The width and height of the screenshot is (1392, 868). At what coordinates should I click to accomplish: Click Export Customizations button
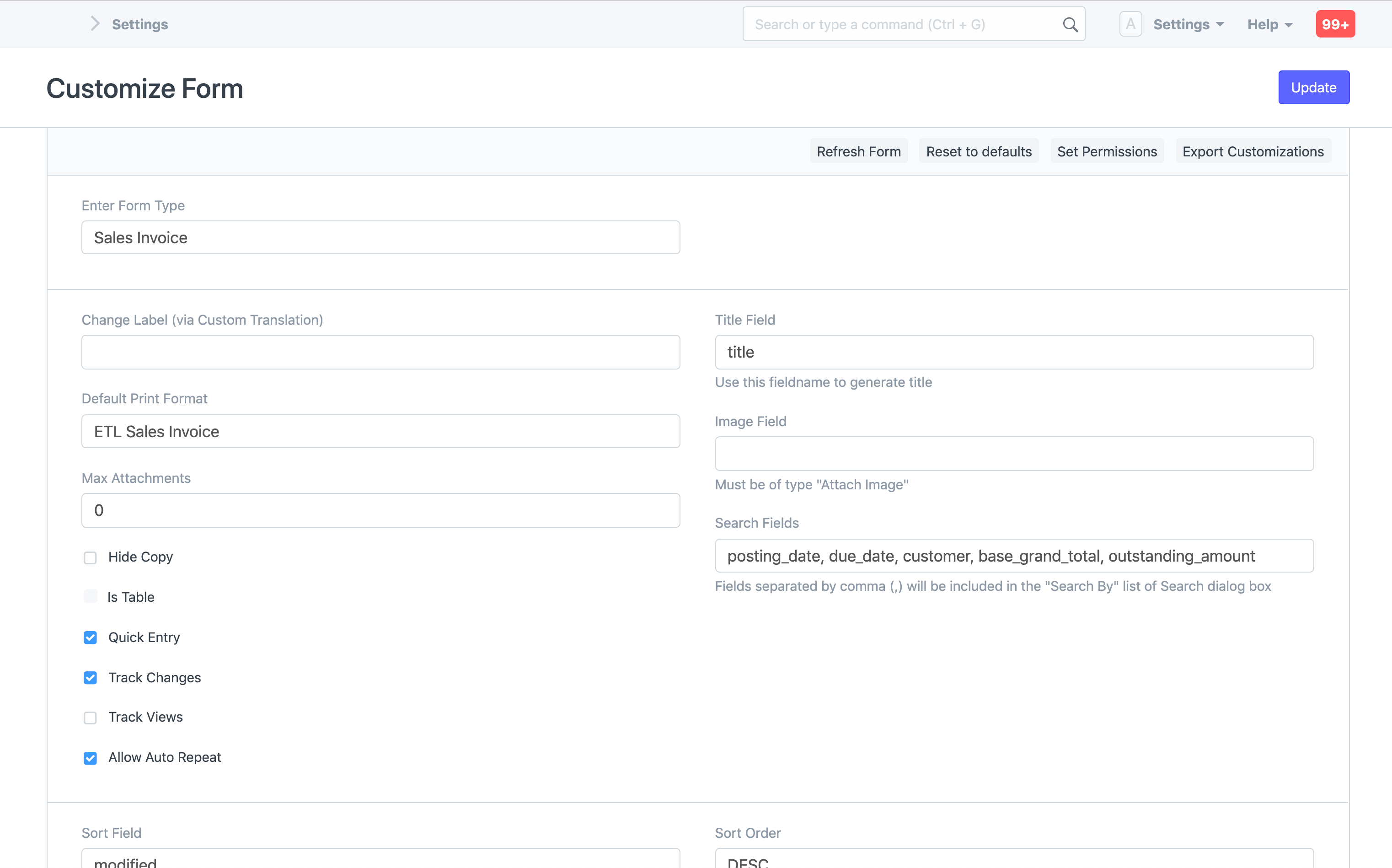(x=1253, y=151)
